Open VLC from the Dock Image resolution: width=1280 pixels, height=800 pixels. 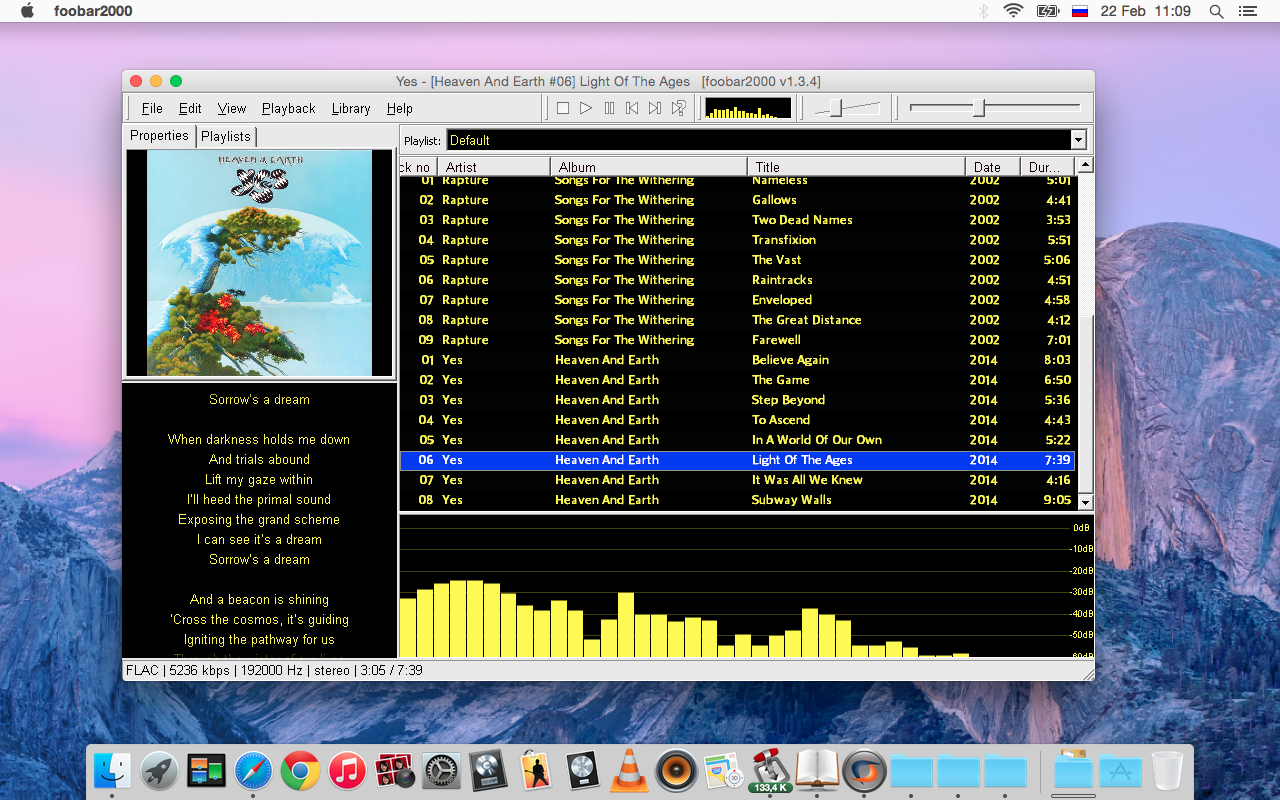(x=629, y=770)
